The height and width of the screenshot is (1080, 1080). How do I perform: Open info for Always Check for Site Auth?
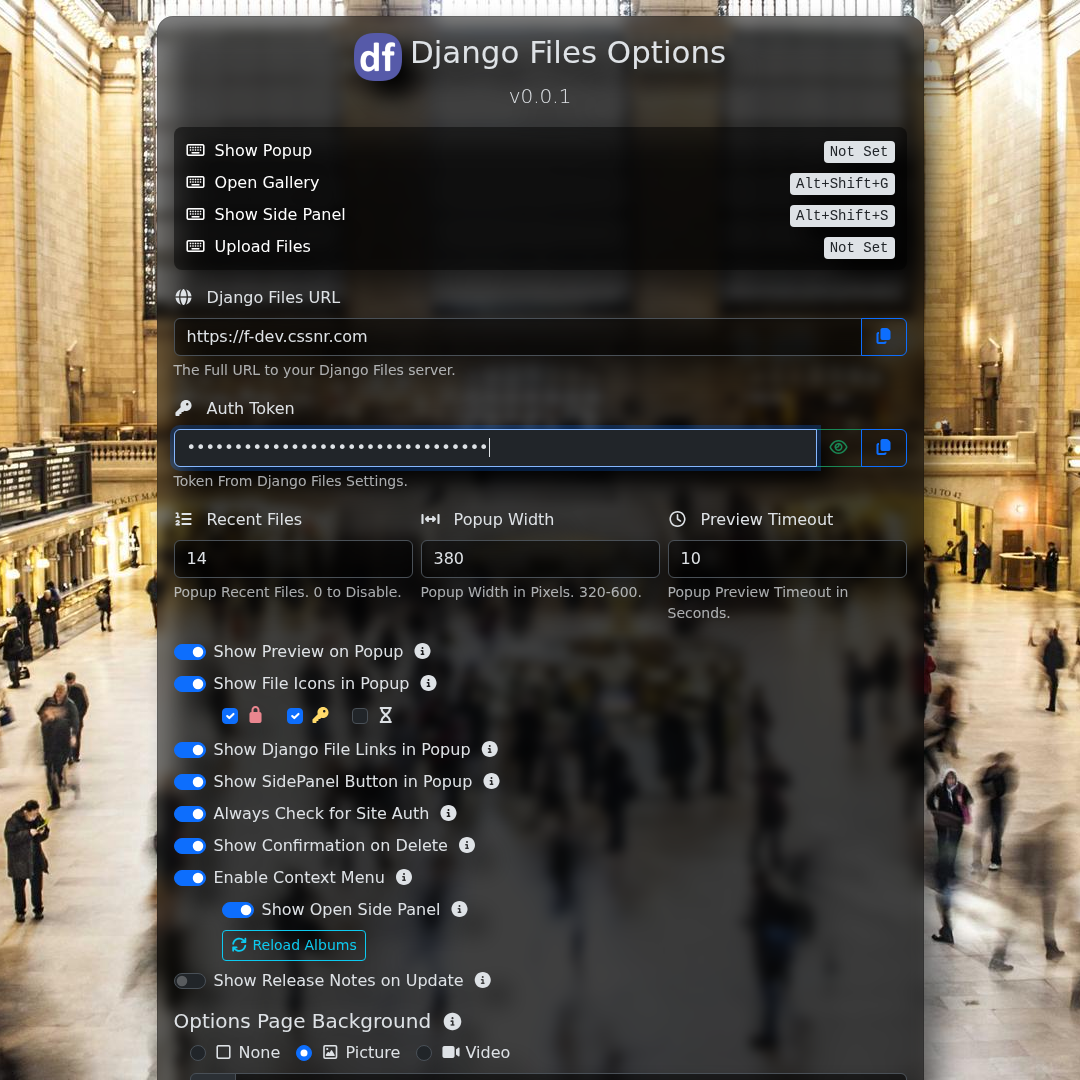449,813
